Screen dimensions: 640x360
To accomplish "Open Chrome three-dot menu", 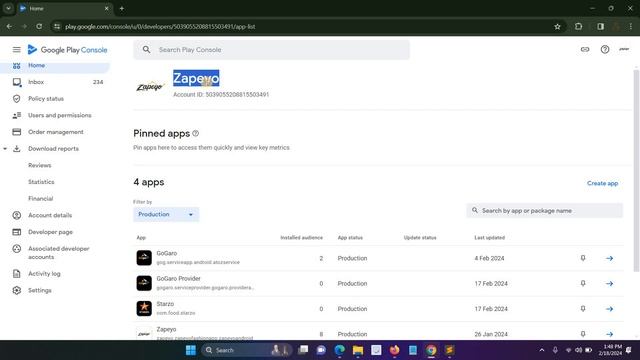I will click(631, 27).
